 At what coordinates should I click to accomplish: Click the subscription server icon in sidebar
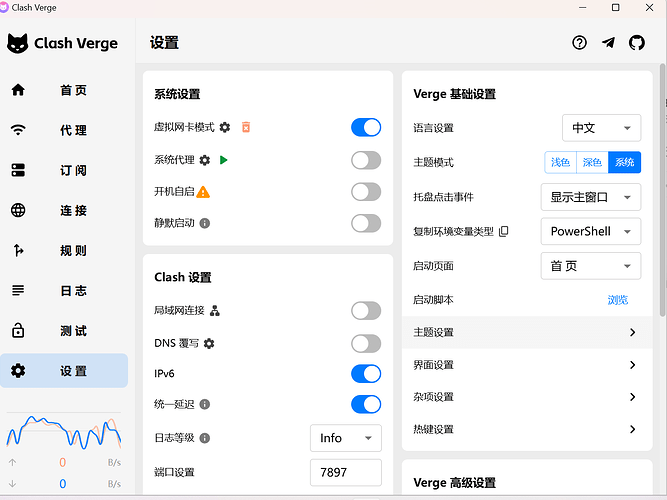18,170
